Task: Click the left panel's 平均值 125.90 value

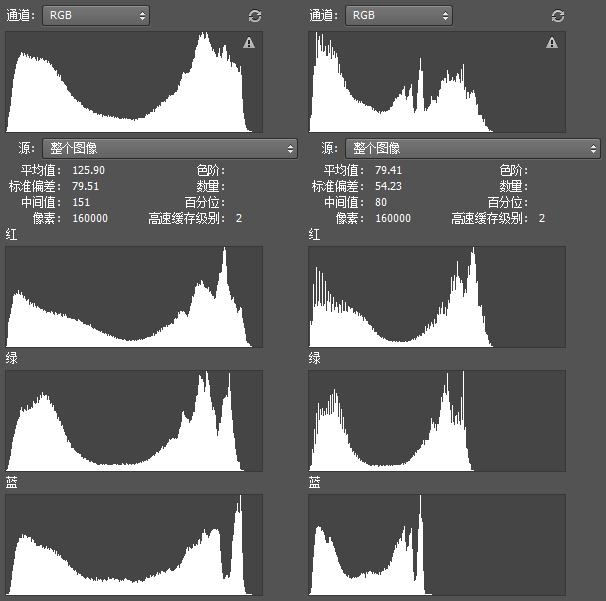Action: click(89, 170)
